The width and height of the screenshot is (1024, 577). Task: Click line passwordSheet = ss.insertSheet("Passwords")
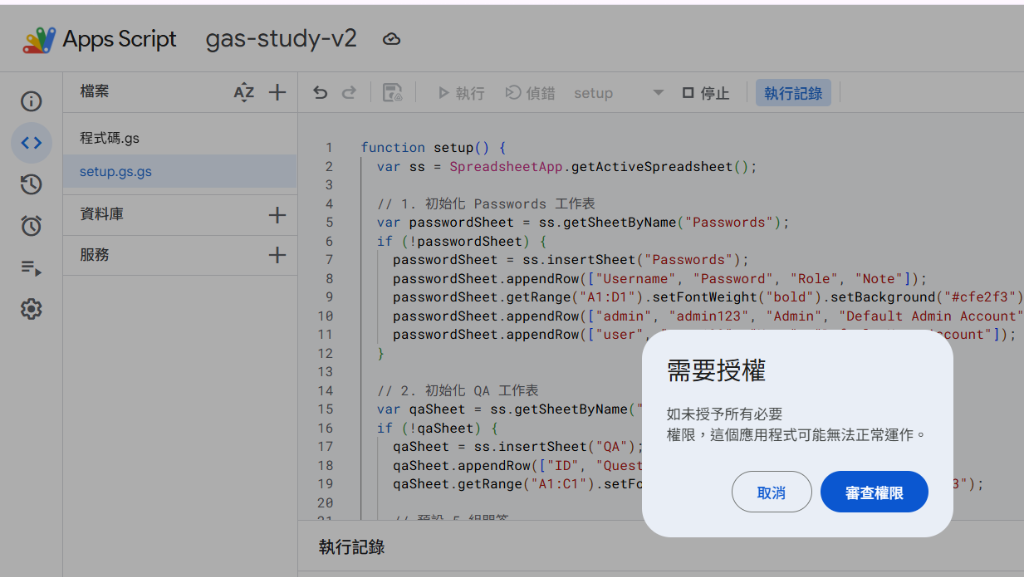coord(570,260)
